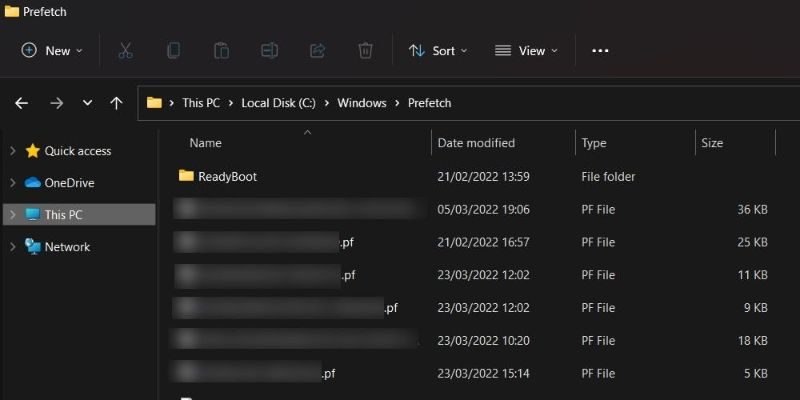
Task: Select the file dated 05/03/2022 19:06
Action: coord(469,210)
